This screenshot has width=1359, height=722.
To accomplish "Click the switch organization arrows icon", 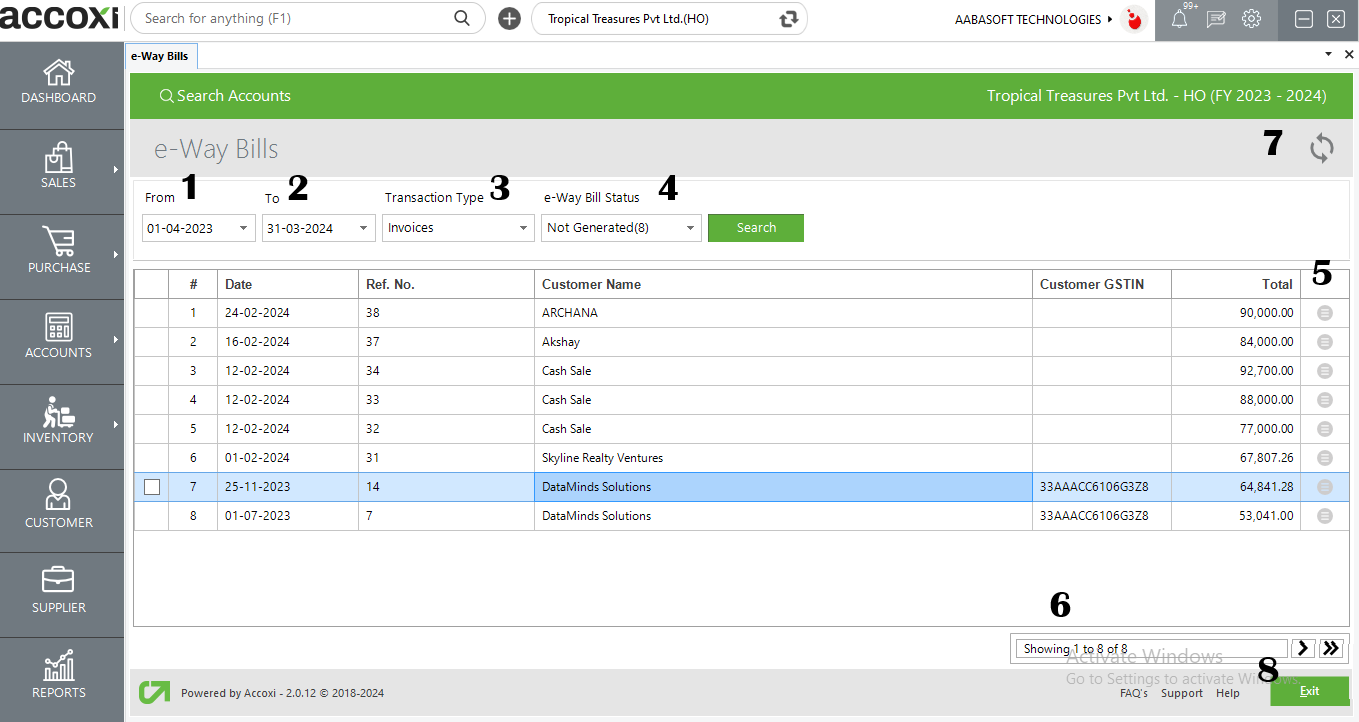I will tap(789, 19).
